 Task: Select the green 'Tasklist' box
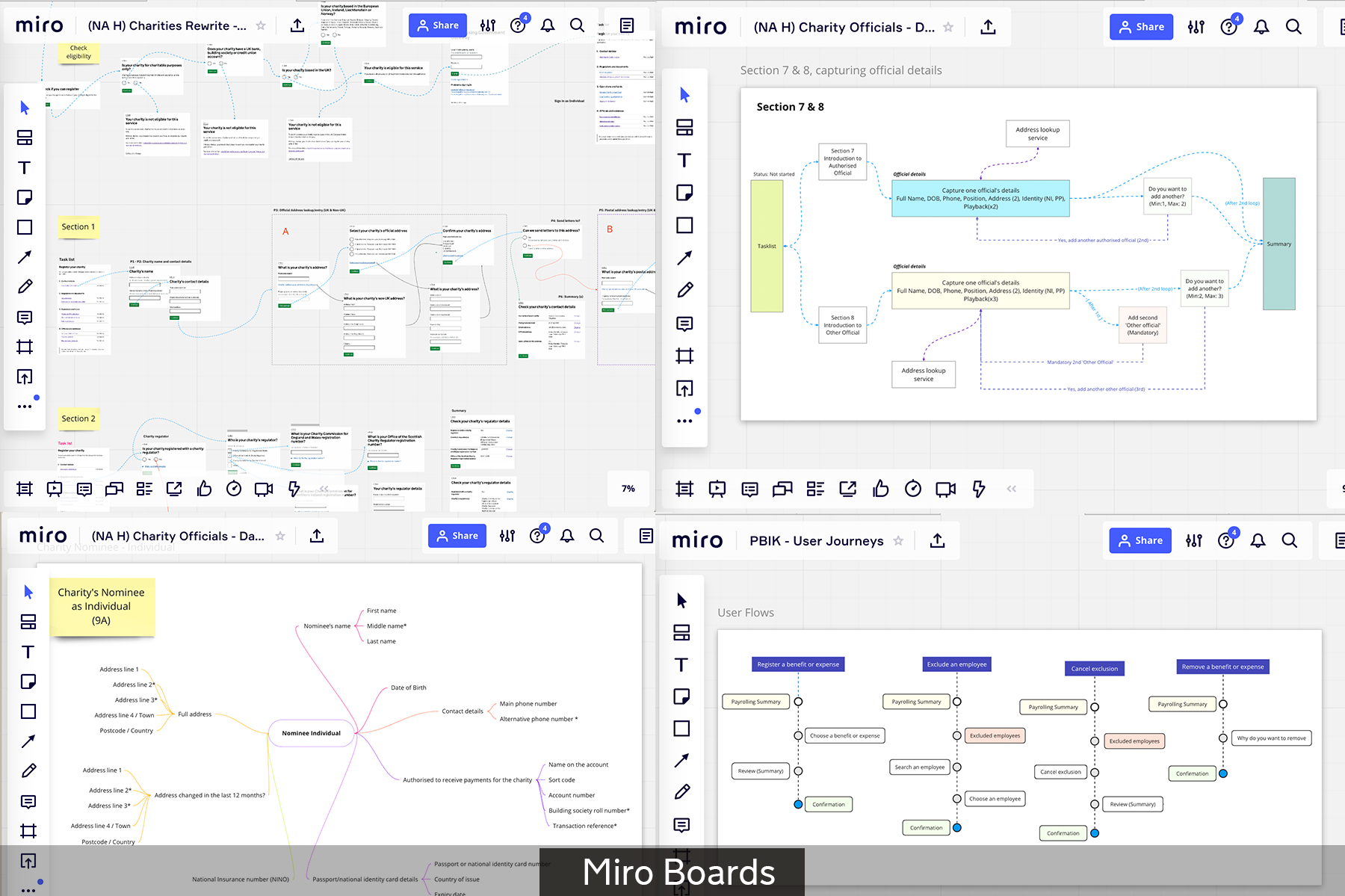click(767, 246)
